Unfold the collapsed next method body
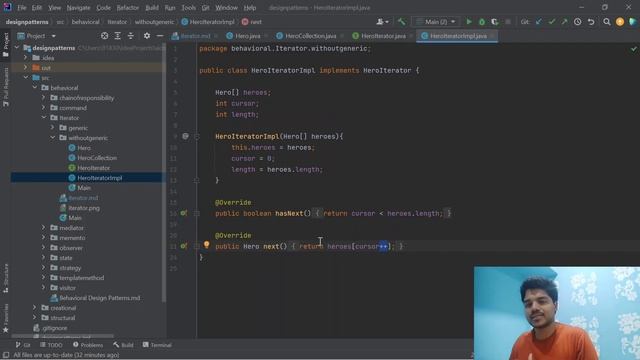The image size is (640, 360). coord(197,246)
